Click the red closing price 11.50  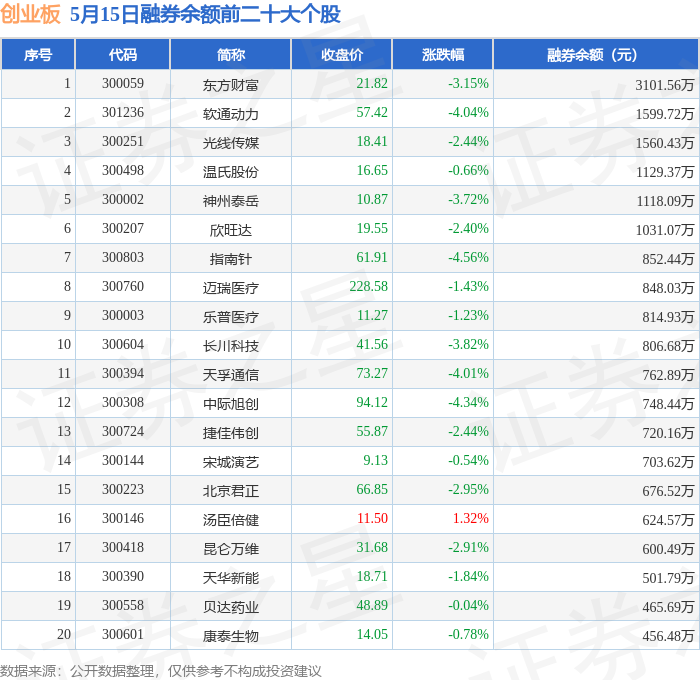[372, 519]
